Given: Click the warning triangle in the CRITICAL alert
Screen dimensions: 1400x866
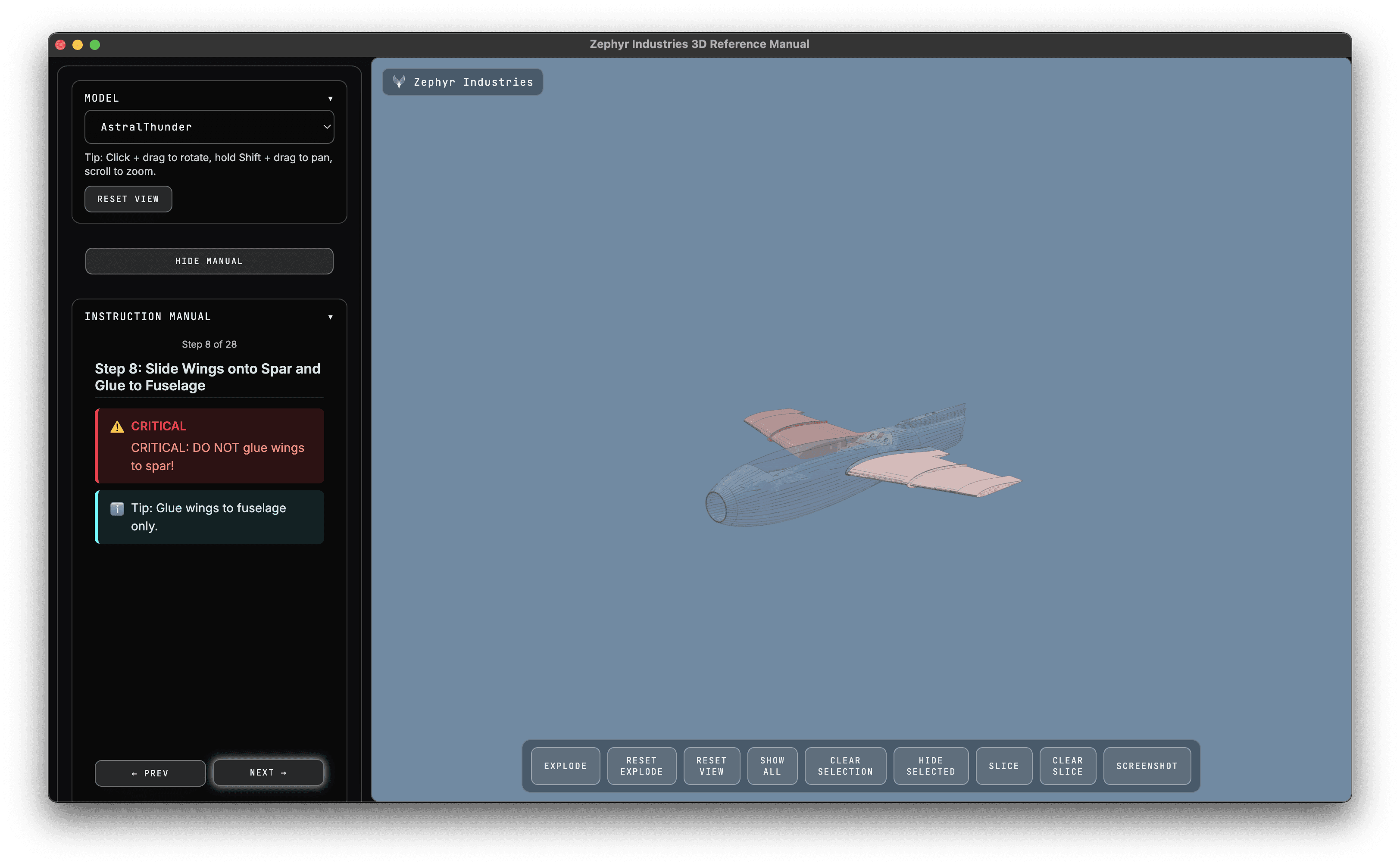Looking at the screenshot, I should pyautogui.click(x=117, y=426).
